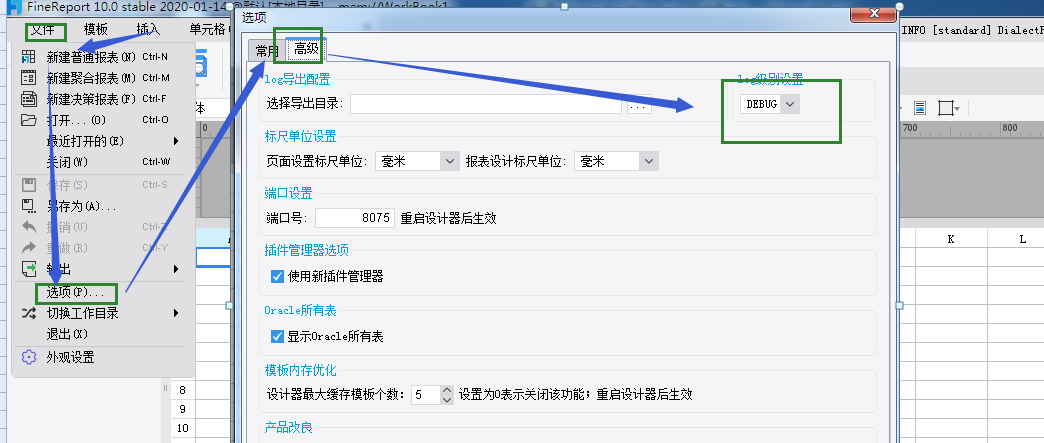The width and height of the screenshot is (1044, 443).
Task: Click the 选择导出目录 path field
Action: click(486, 105)
